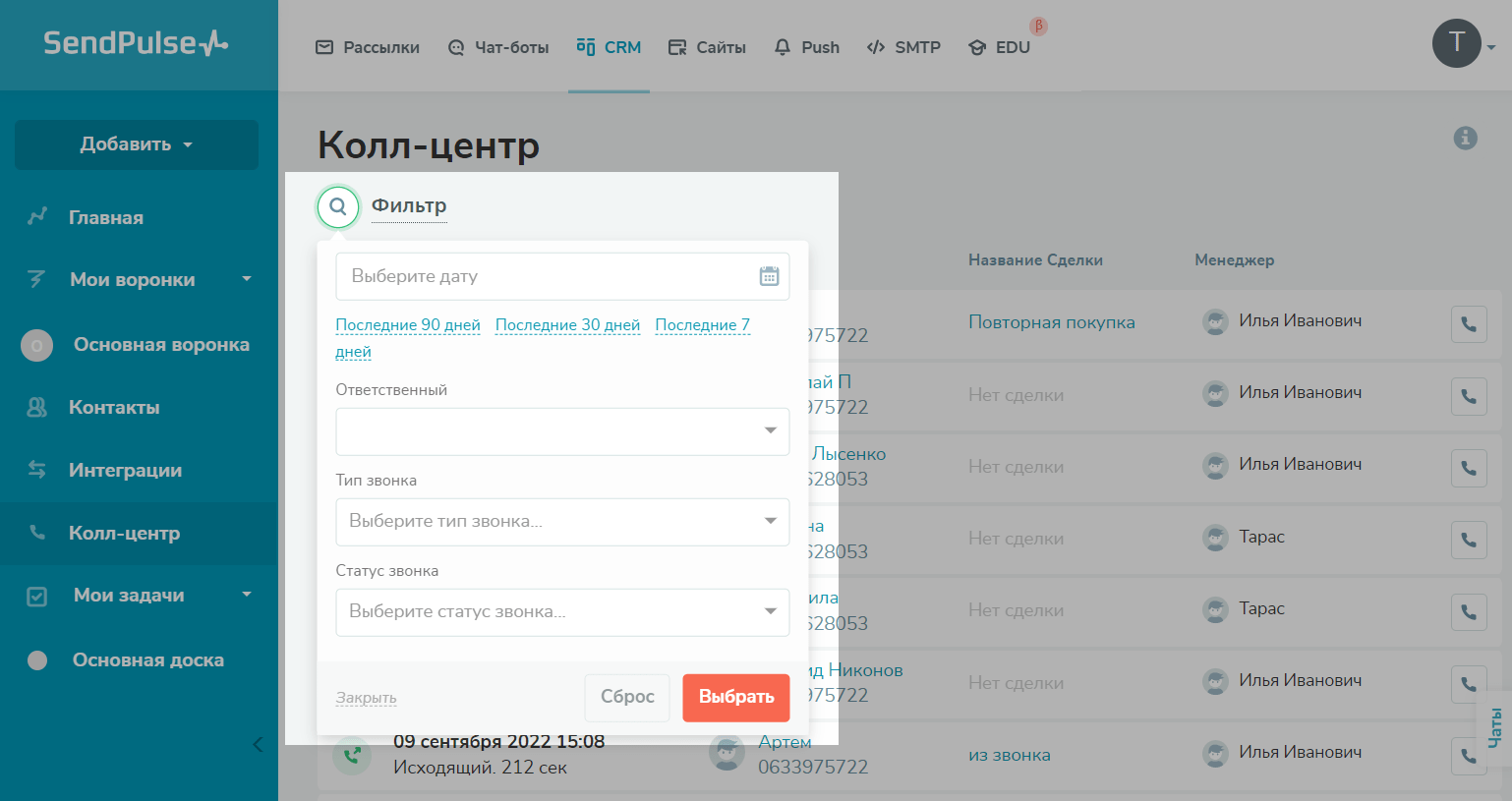Click the filter search magnifier icon
1512x801 pixels.
pos(337,207)
